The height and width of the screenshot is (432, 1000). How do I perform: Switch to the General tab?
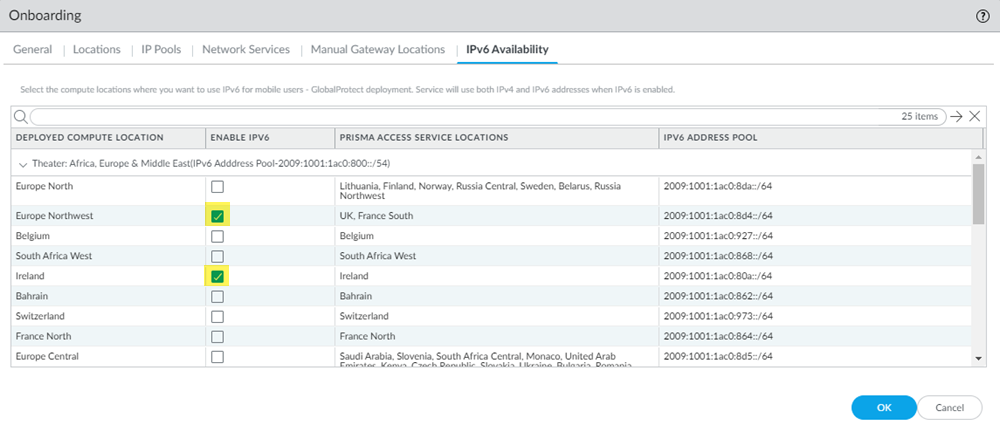click(33, 49)
